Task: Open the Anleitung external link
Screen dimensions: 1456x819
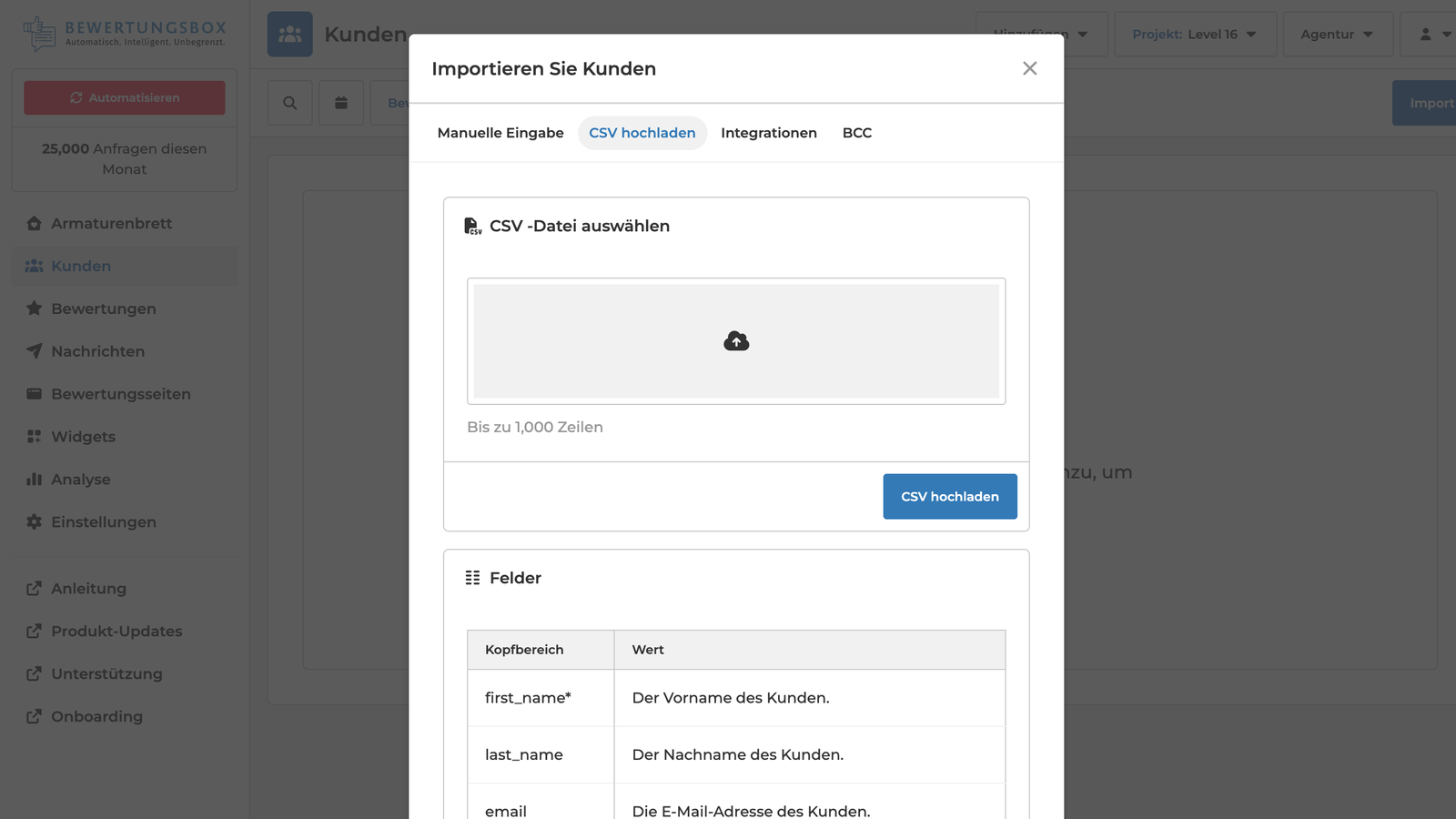Action: [x=88, y=589]
